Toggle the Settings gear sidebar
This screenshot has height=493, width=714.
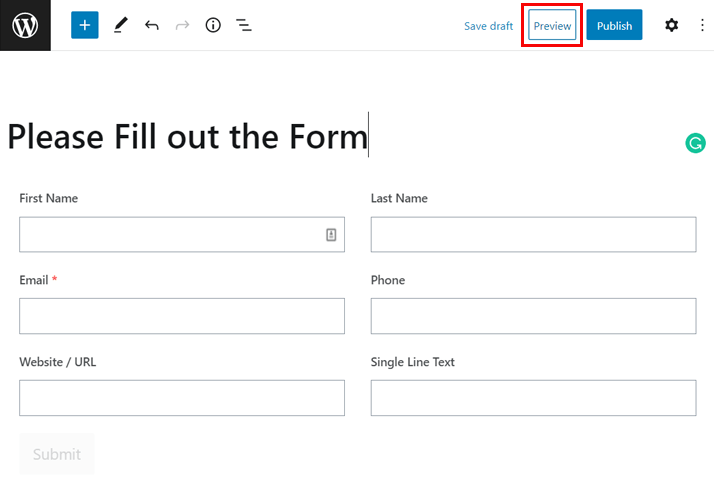point(671,25)
